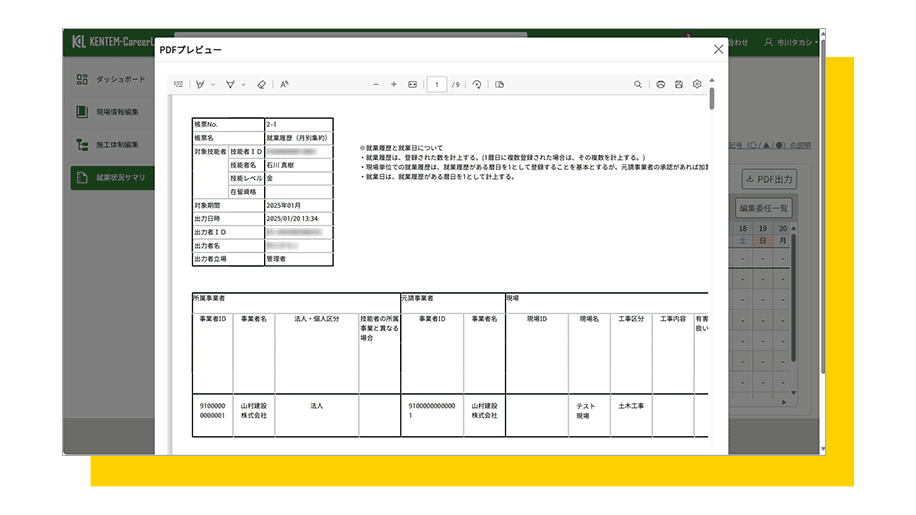
Task: Open the PDF table of contents panel
Action: [x=178, y=85]
